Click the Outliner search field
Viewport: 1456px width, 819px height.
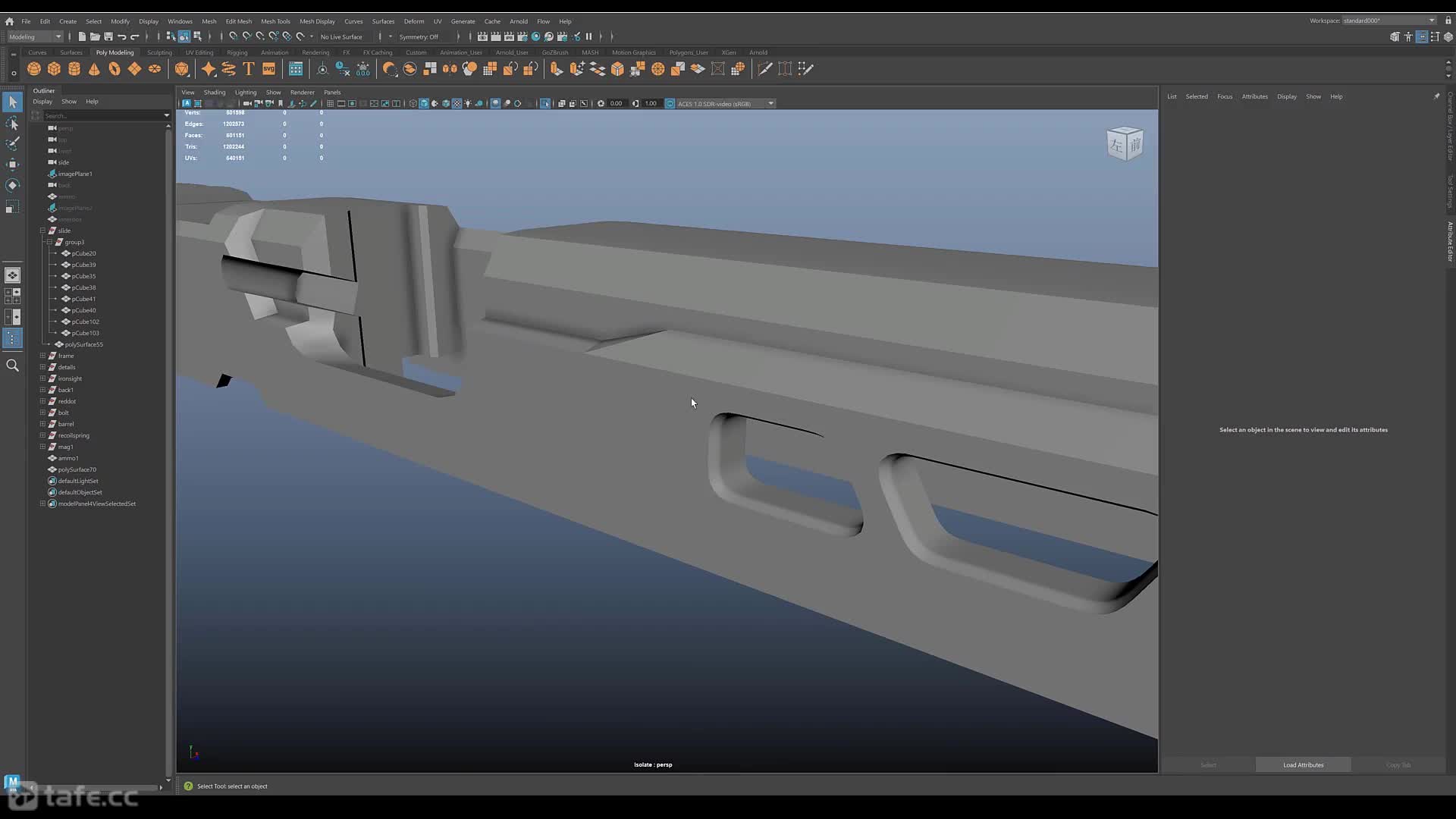pyautogui.click(x=102, y=115)
